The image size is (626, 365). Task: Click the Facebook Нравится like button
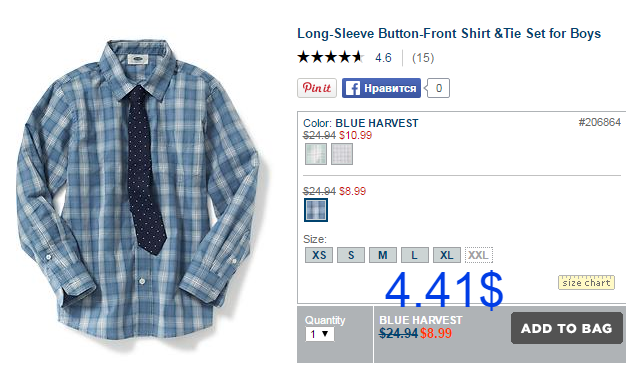(x=381, y=88)
